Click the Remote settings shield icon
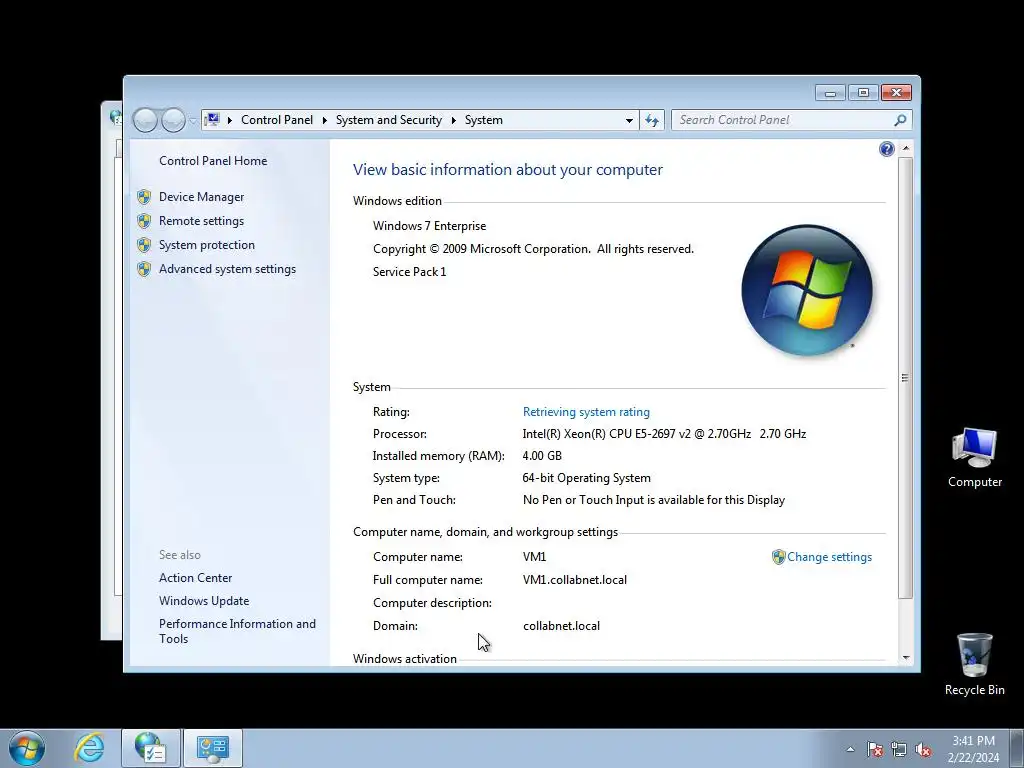This screenshot has width=1024, height=768. point(144,221)
